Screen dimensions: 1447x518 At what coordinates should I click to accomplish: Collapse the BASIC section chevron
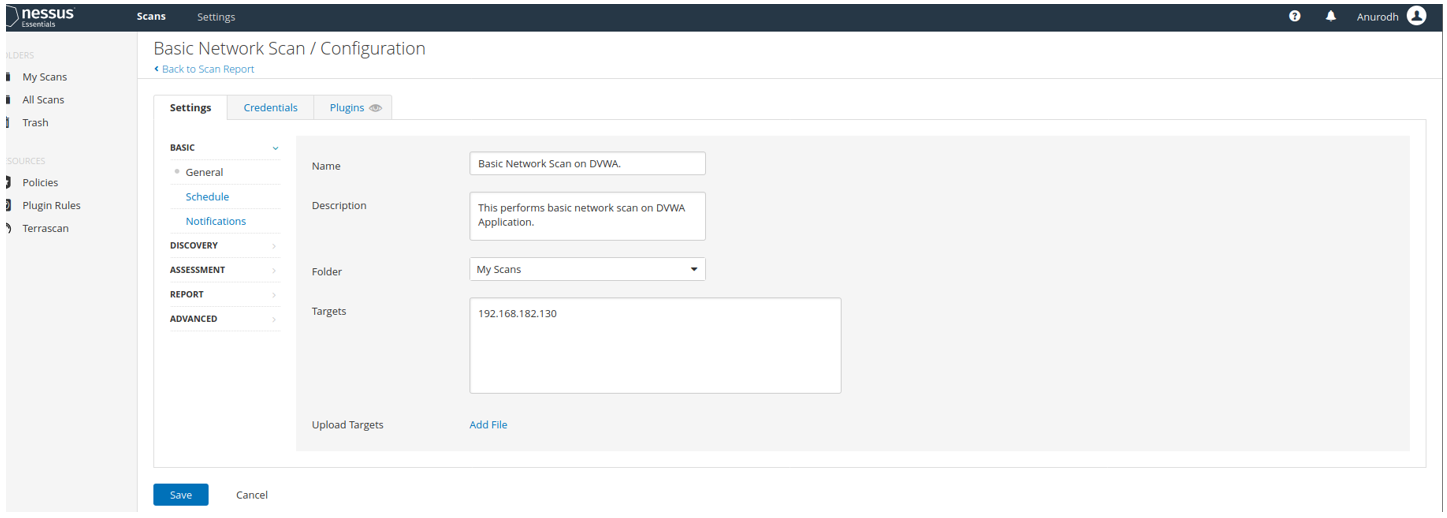(275, 148)
